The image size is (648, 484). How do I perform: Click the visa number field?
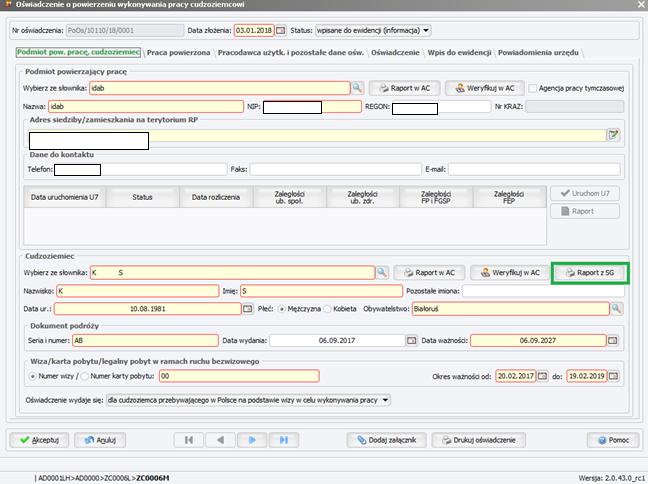(239, 376)
